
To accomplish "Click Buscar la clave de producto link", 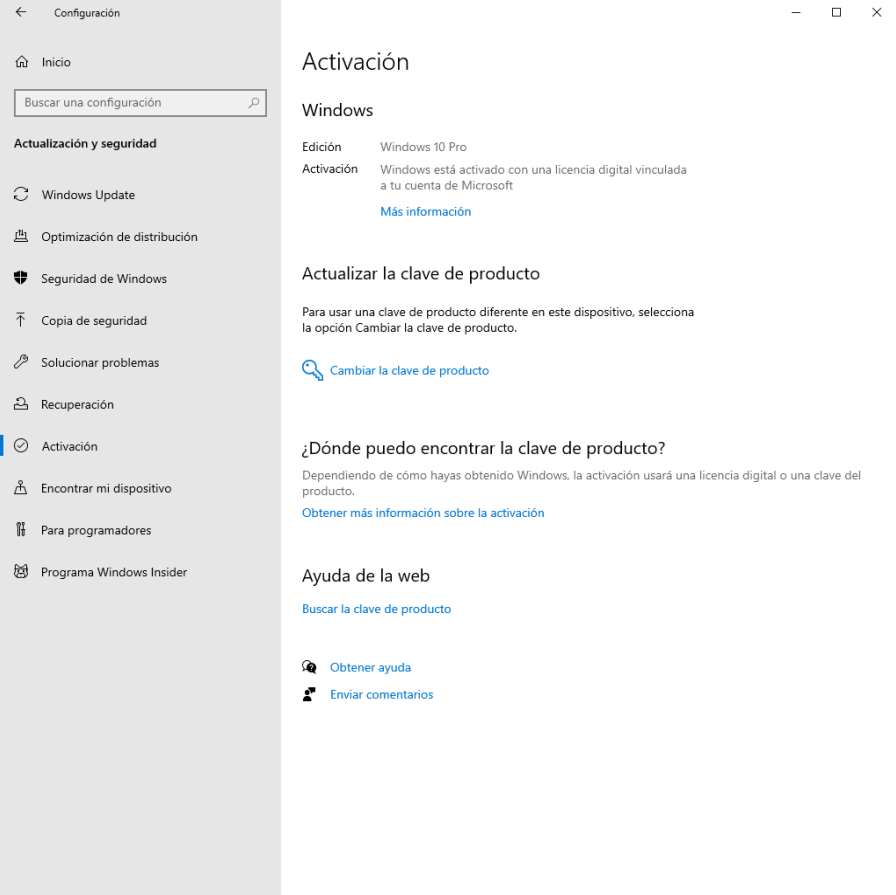I will [x=377, y=609].
